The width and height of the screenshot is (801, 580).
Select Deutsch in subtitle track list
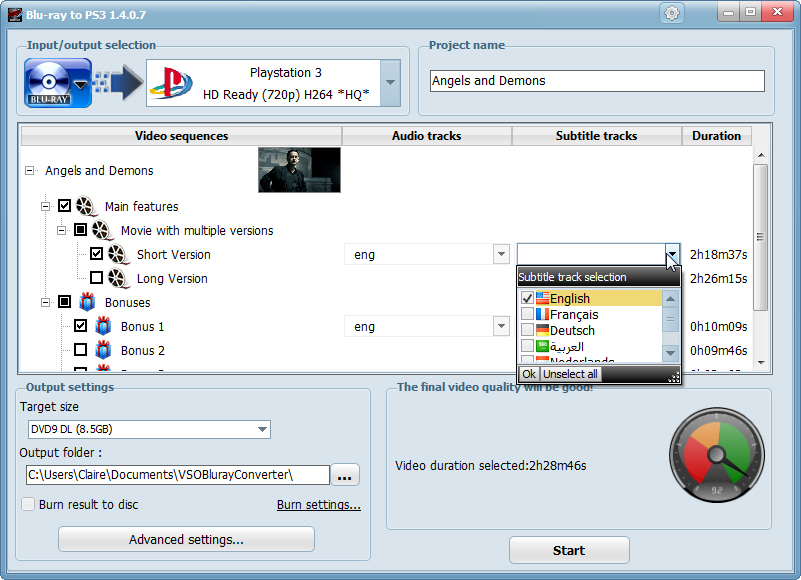pyautogui.click(x=591, y=330)
